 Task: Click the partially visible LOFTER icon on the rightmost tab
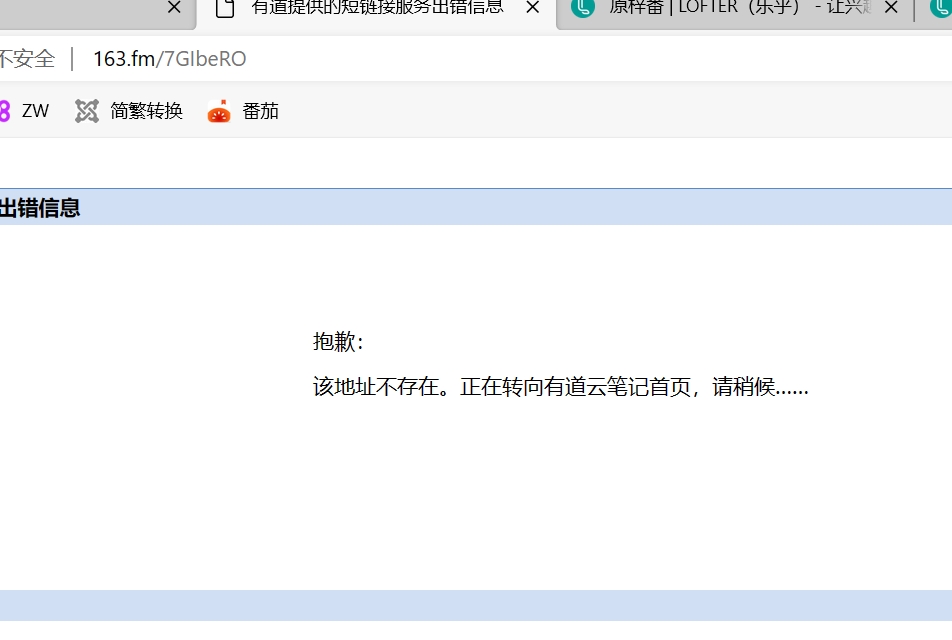click(942, 8)
